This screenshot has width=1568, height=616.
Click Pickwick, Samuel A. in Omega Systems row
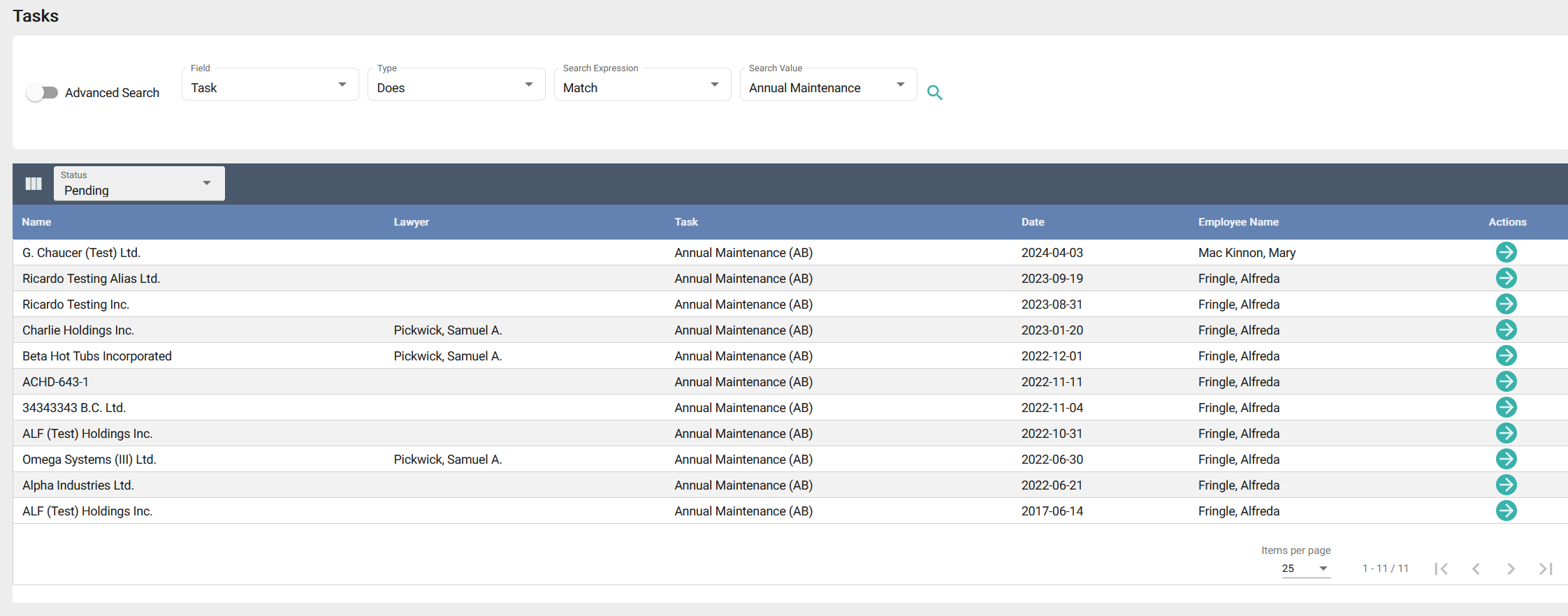click(448, 460)
